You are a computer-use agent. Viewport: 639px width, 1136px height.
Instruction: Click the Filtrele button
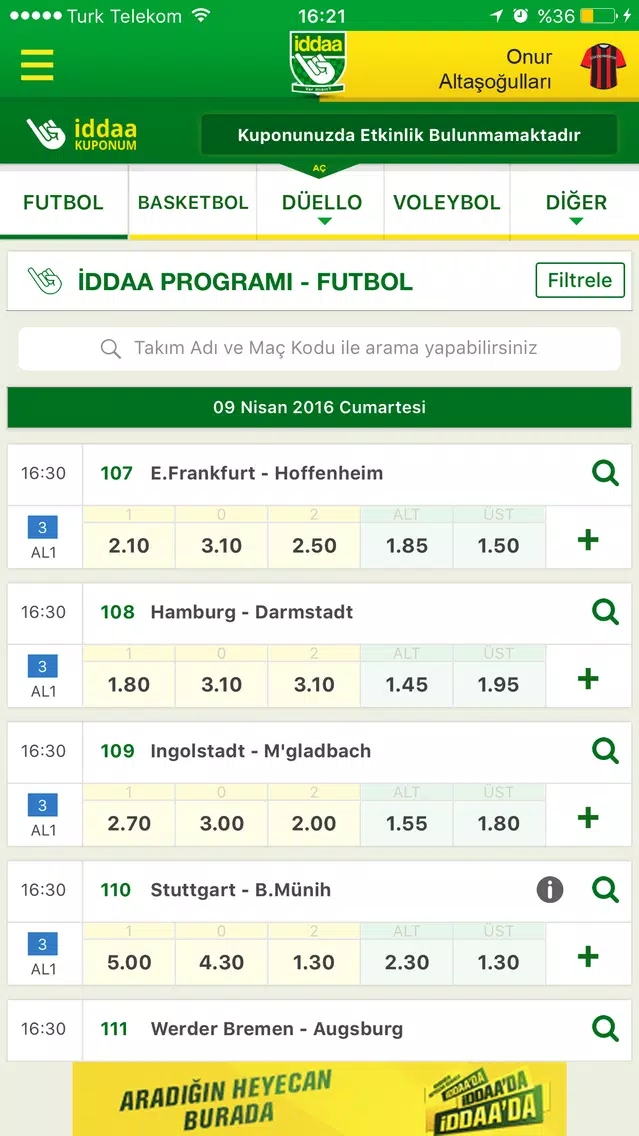coord(580,280)
